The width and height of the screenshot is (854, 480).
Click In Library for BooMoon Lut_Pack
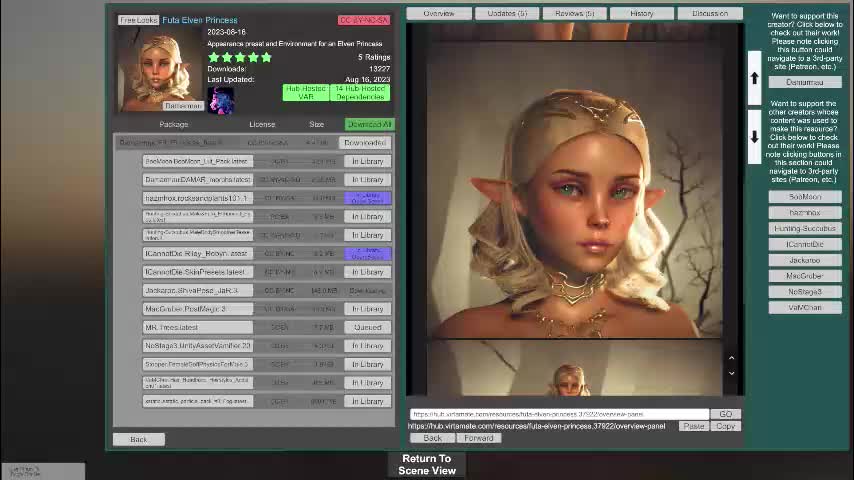[x=368, y=161]
